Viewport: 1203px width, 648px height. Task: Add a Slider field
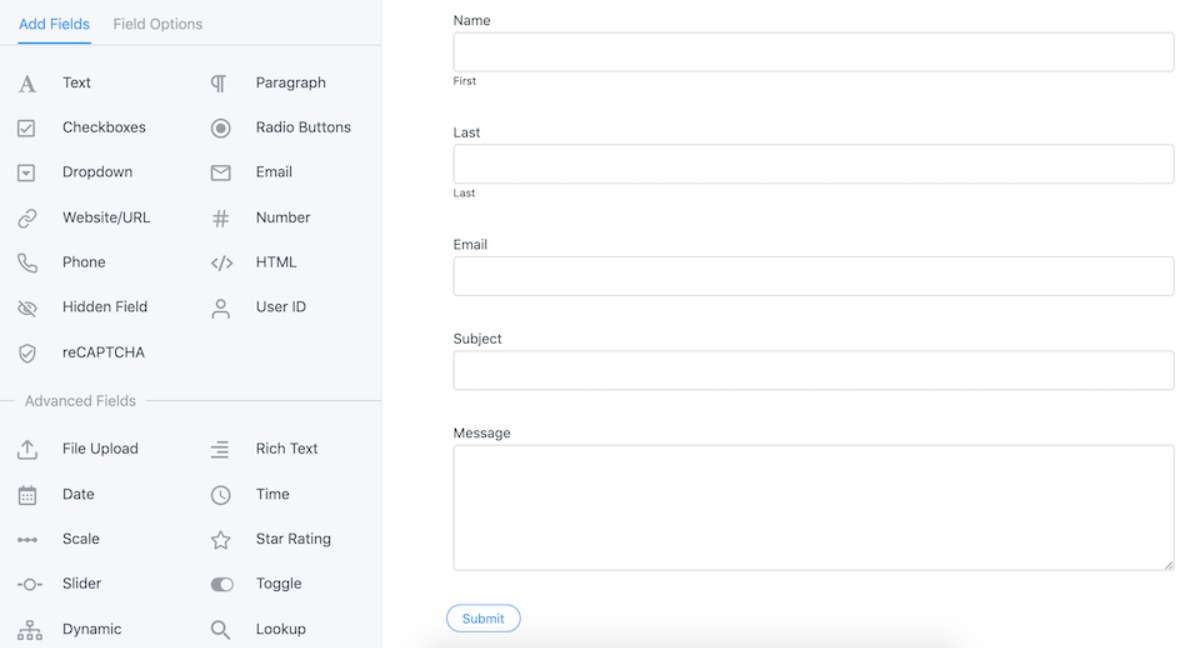(x=81, y=584)
